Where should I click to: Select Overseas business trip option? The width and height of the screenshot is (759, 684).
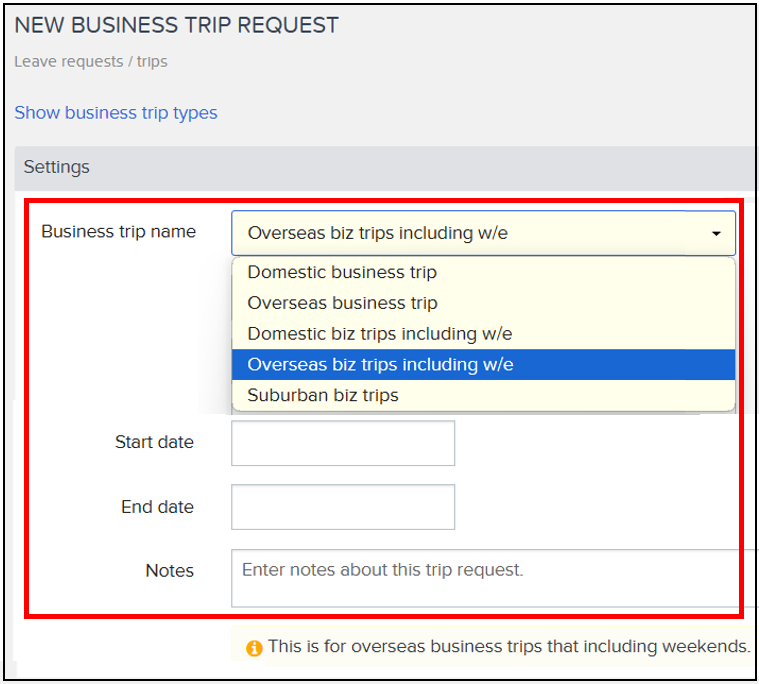[483, 303]
